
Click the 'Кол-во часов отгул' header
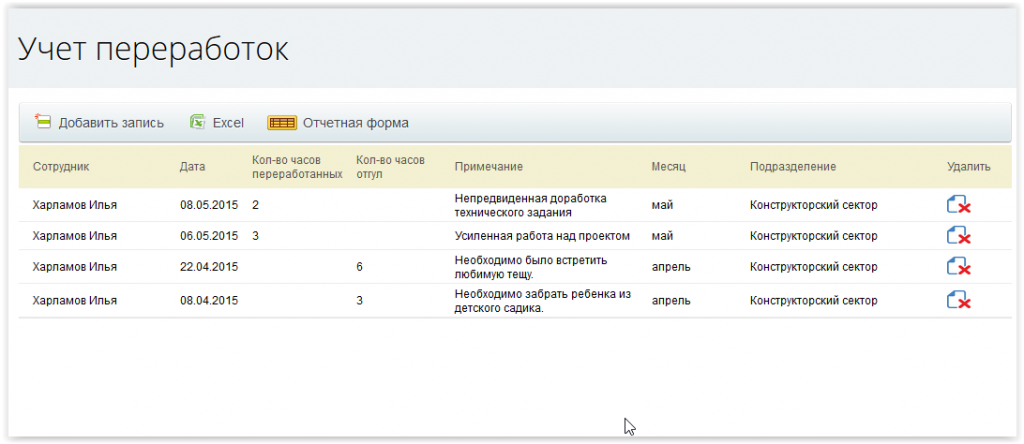coord(390,166)
